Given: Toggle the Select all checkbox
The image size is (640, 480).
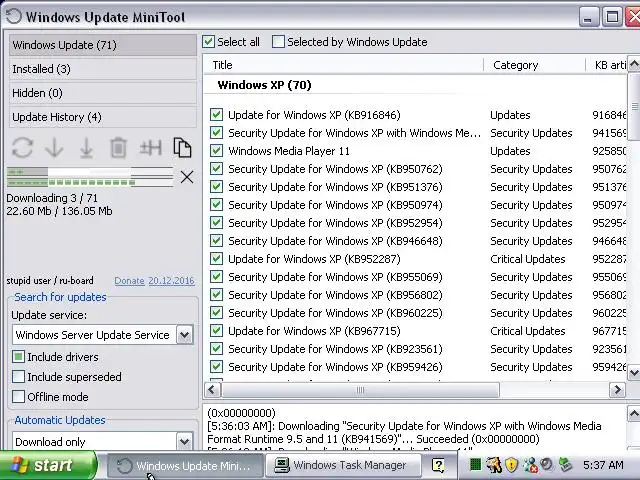Looking at the screenshot, I should [208, 42].
